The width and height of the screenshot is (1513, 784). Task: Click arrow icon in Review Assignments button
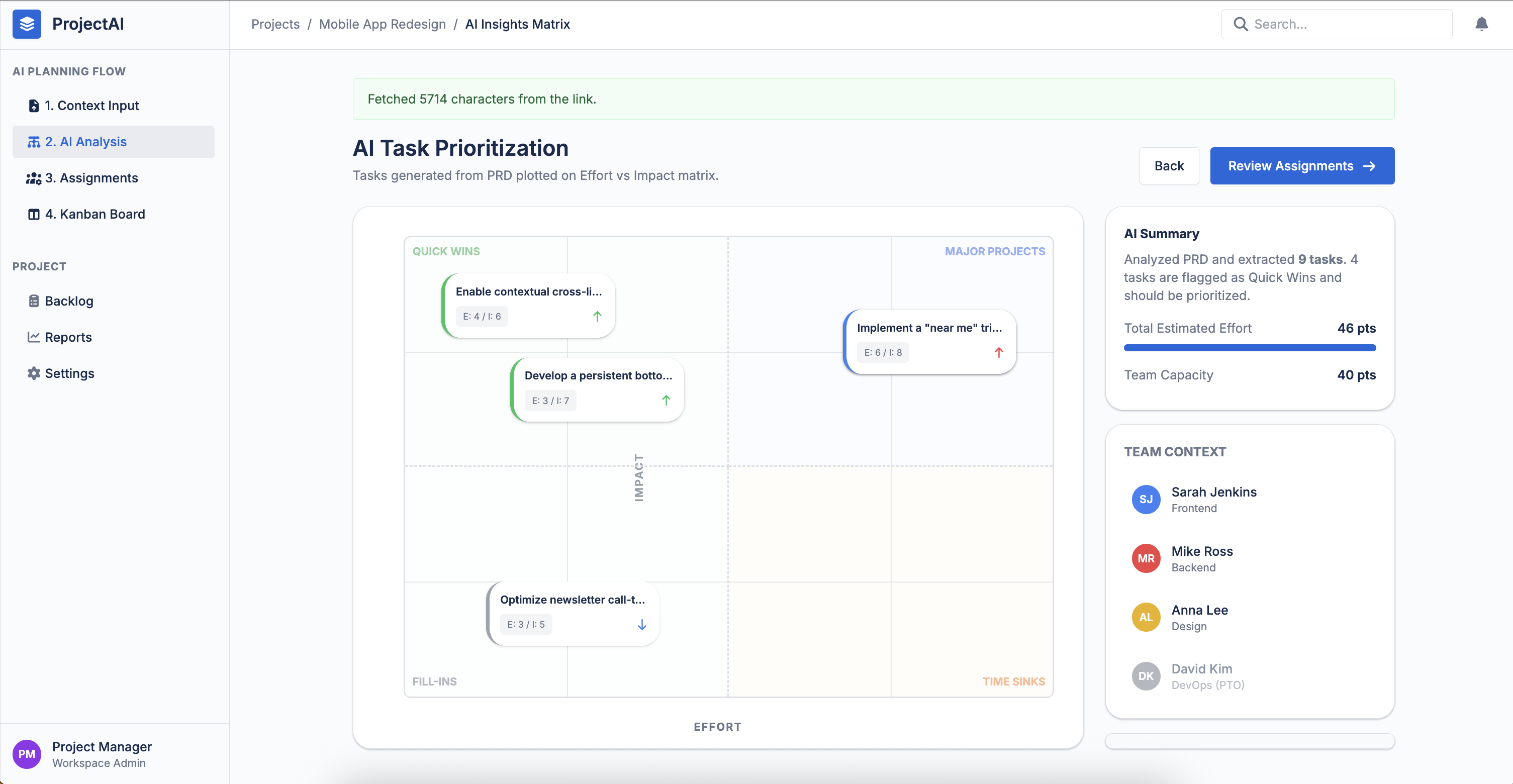[x=1369, y=166]
